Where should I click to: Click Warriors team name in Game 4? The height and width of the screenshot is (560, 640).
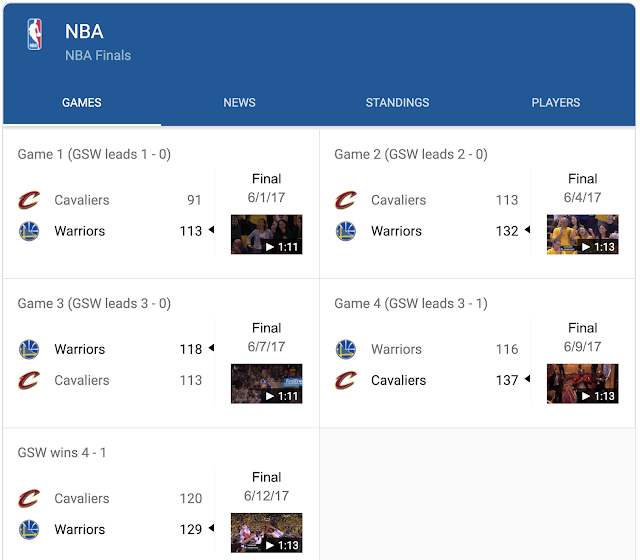click(396, 349)
